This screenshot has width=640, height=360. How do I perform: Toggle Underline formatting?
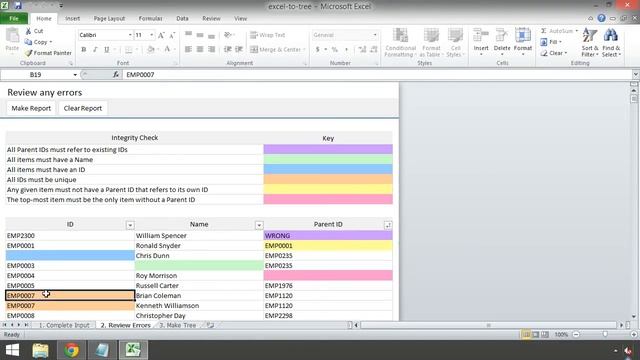(x=107, y=49)
